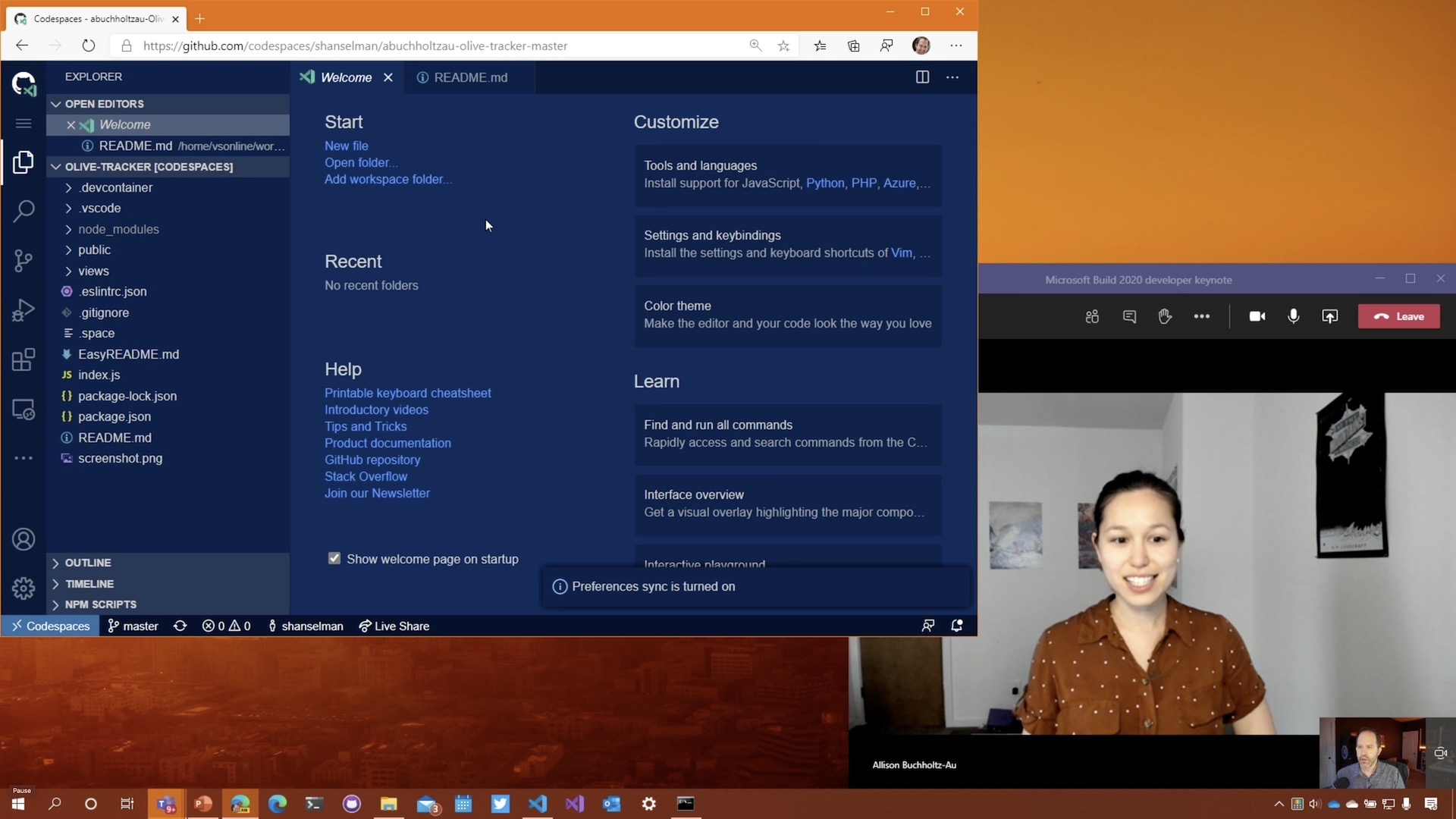Switch to the README.md tab
The width and height of the screenshot is (1456, 819).
pyautogui.click(x=471, y=77)
